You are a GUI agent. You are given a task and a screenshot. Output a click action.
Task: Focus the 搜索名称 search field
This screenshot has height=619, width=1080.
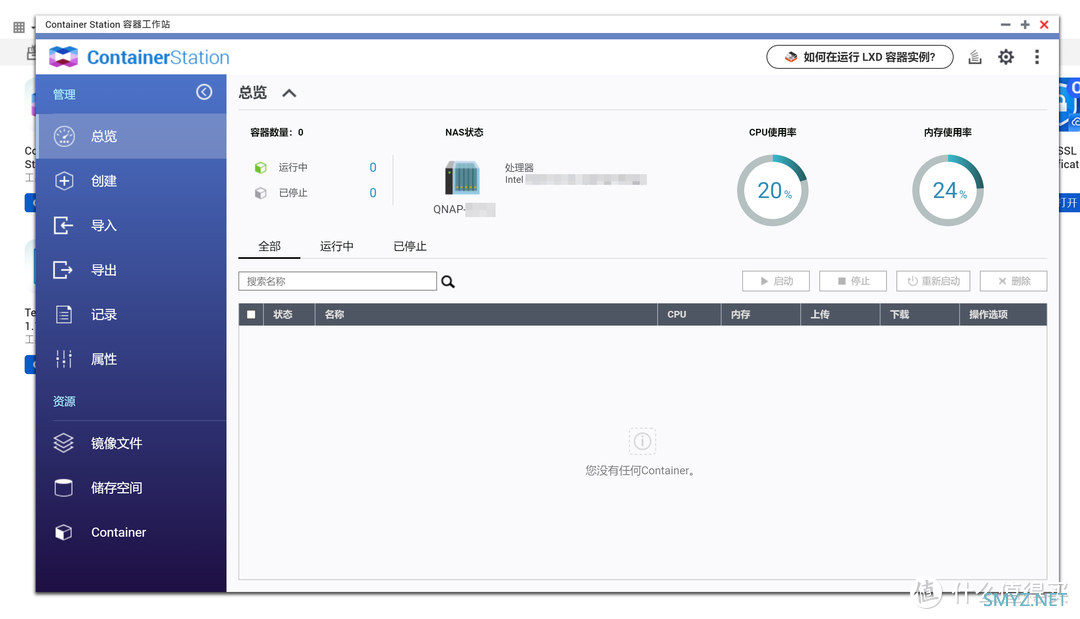pyautogui.click(x=338, y=281)
